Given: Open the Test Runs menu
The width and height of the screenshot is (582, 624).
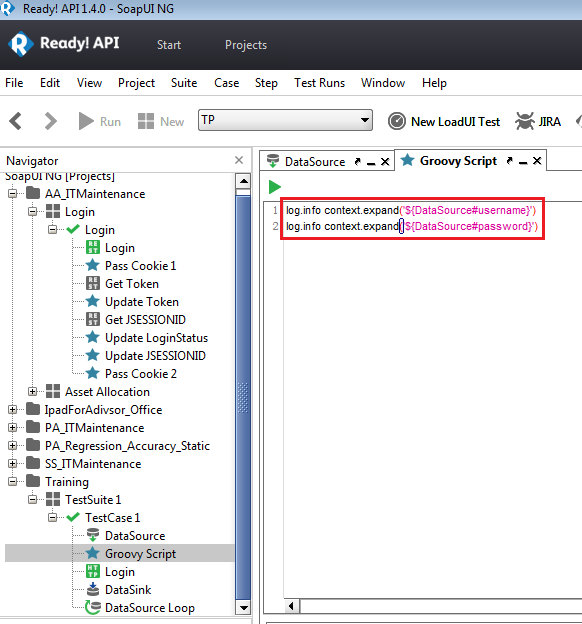Looking at the screenshot, I should (319, 83).
